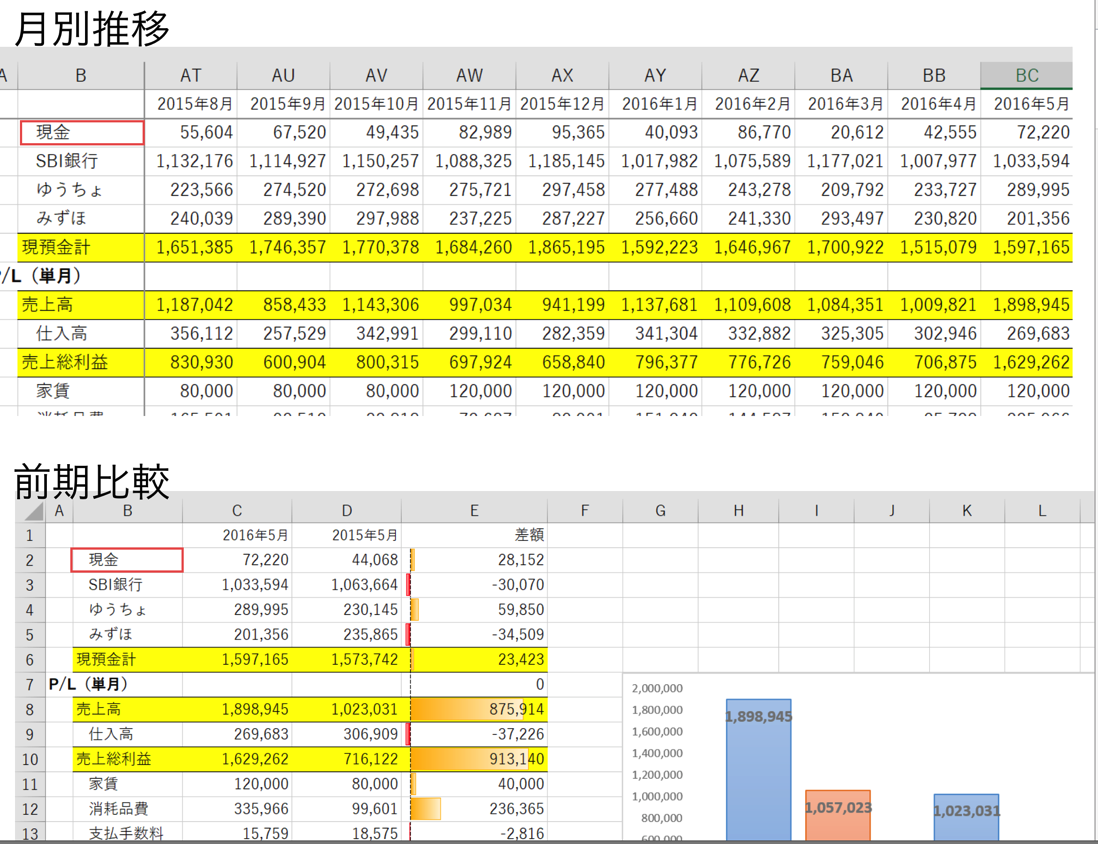Select column header BC in top sheet
Viewport: 1098px width, 844px height.
click(x=1026, y=76)
